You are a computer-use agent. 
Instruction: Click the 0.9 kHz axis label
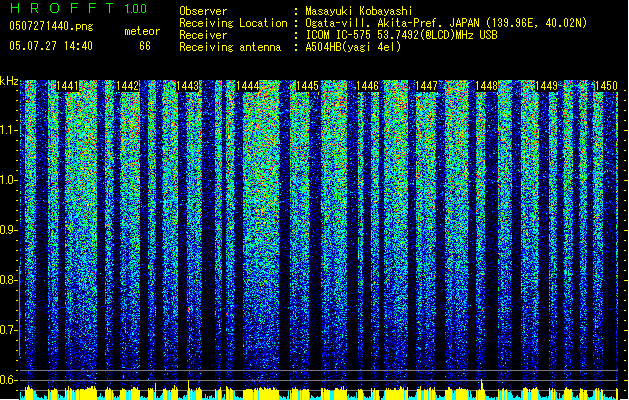click(x=9, y=230)
